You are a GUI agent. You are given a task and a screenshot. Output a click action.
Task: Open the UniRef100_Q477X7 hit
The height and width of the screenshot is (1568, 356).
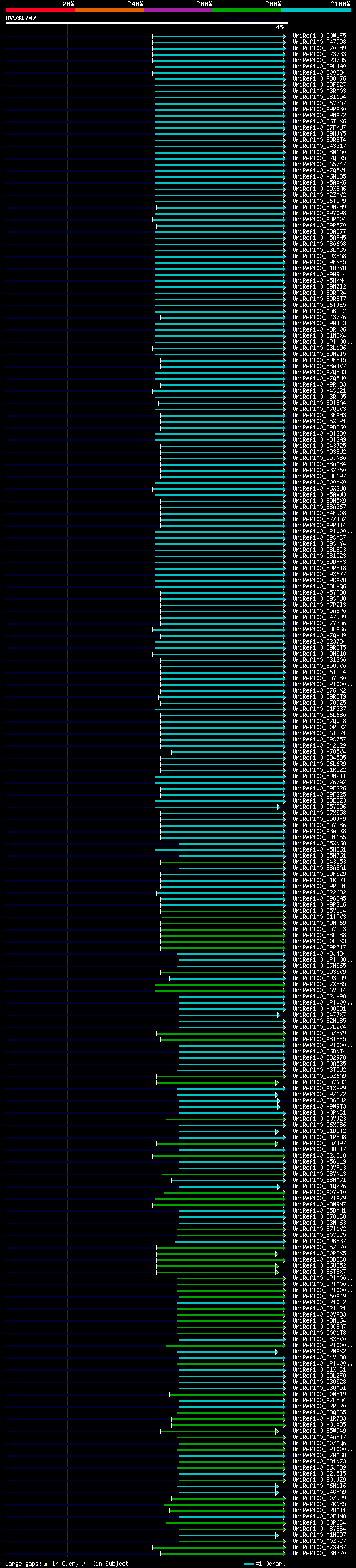319,1015
